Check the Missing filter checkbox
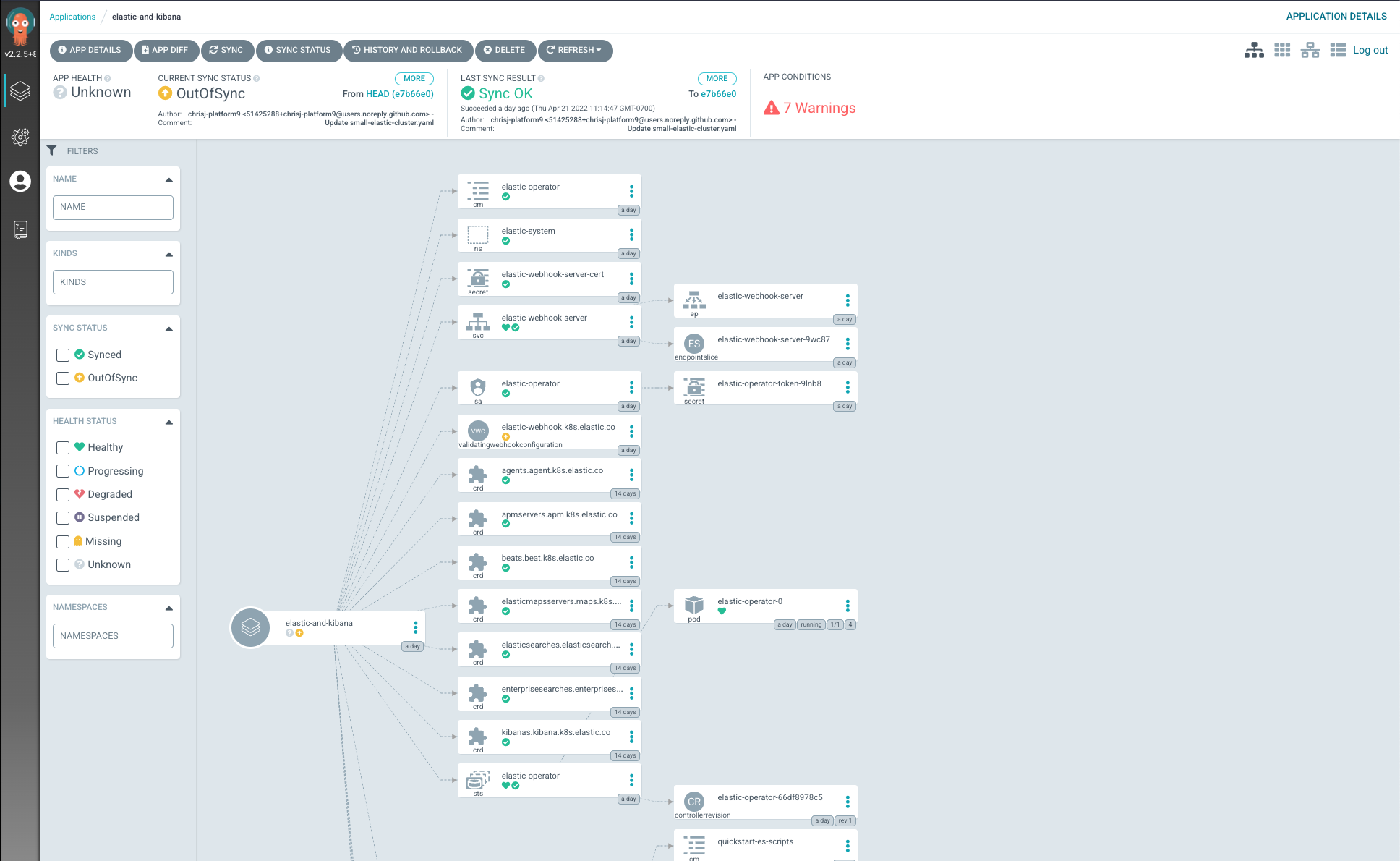The image size is (1400, 861). pyautogui.click(x=63, y=542)
